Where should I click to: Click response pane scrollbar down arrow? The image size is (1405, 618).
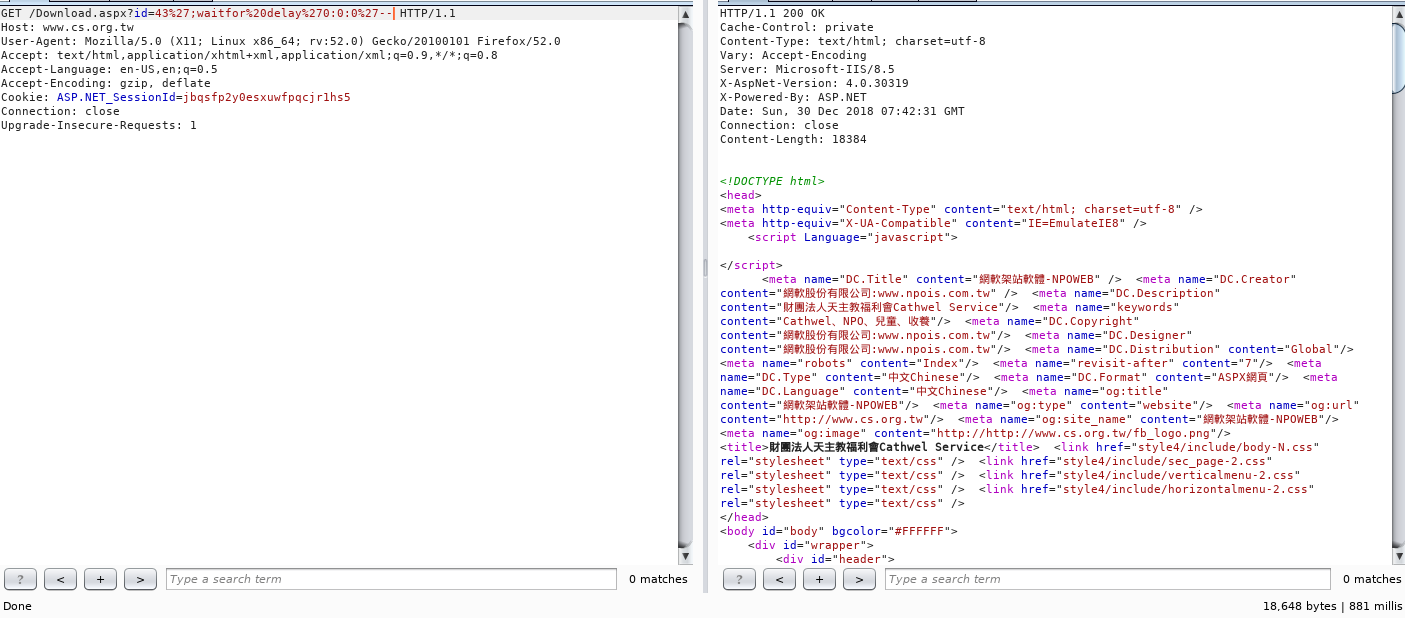click(x=1398, y=555)
